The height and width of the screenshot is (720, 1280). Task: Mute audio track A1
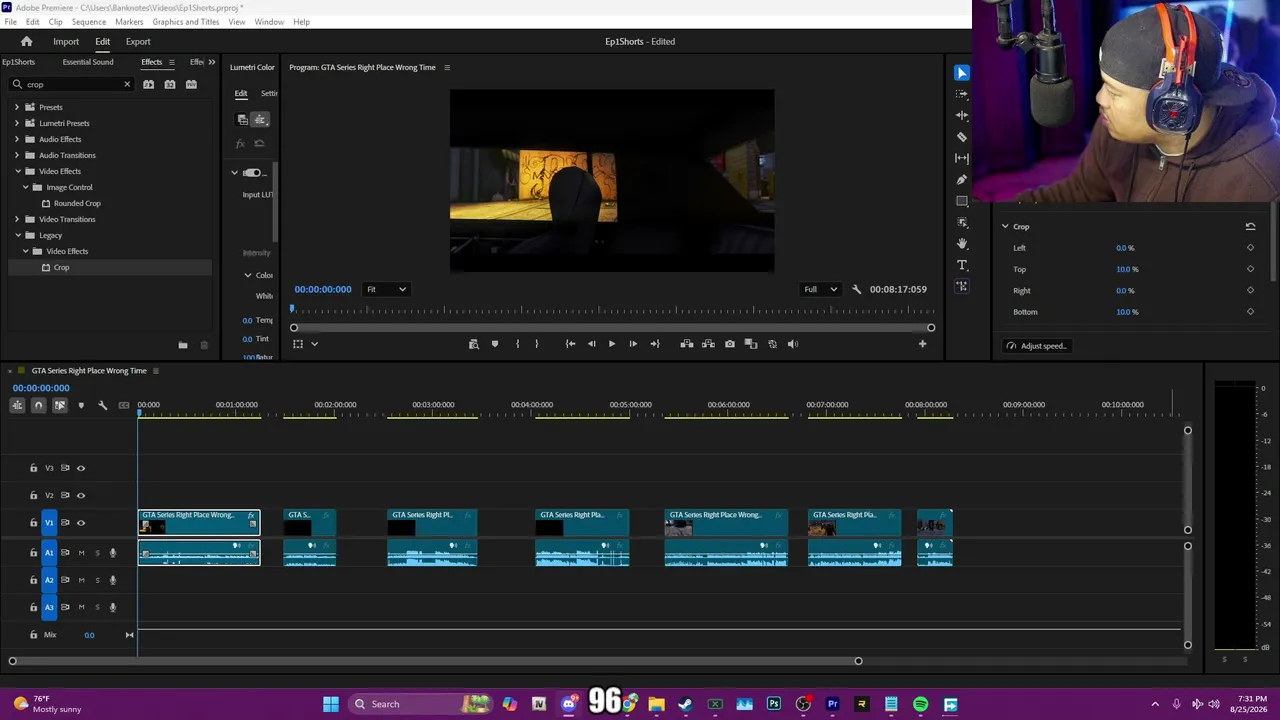[x=82, y=553]
